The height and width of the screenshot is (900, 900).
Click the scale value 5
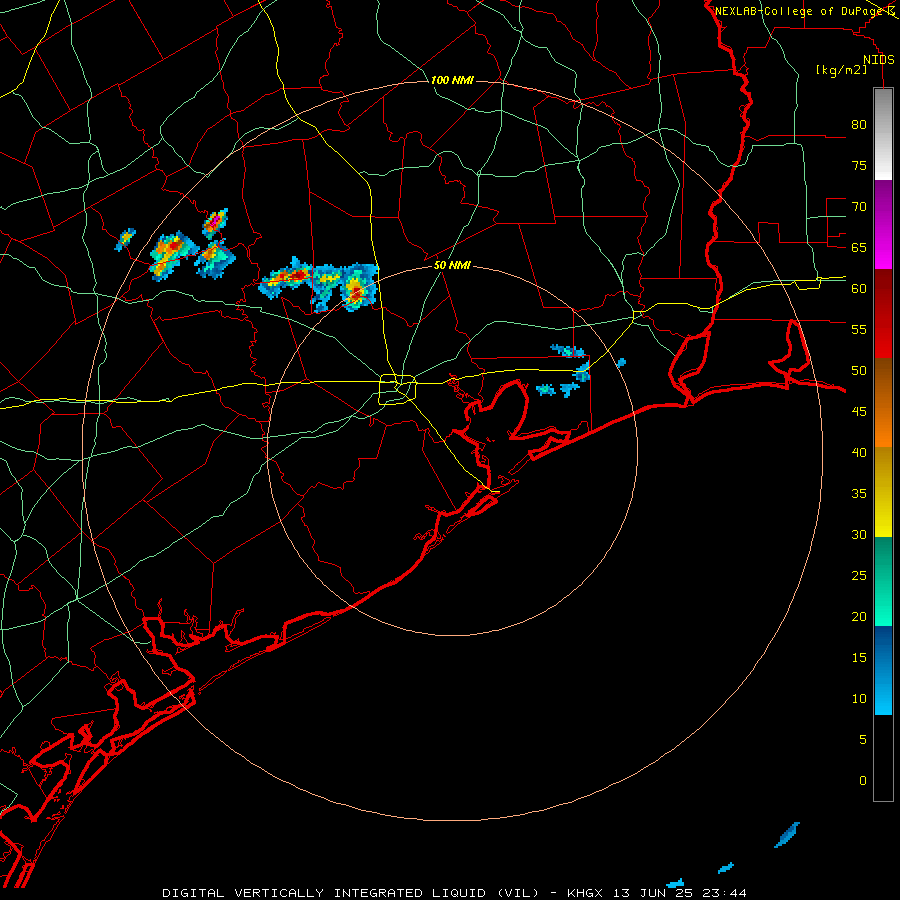(x=863, y=740)
